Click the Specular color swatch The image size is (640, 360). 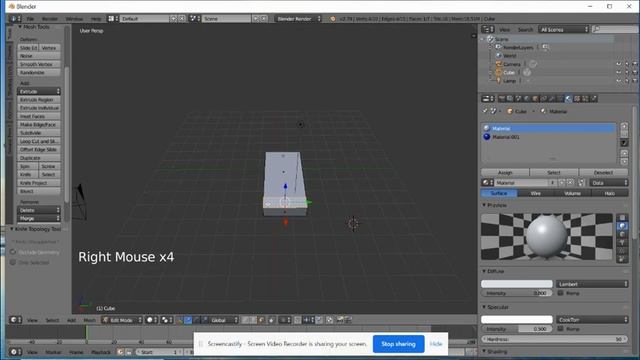(x=517, y=320)
